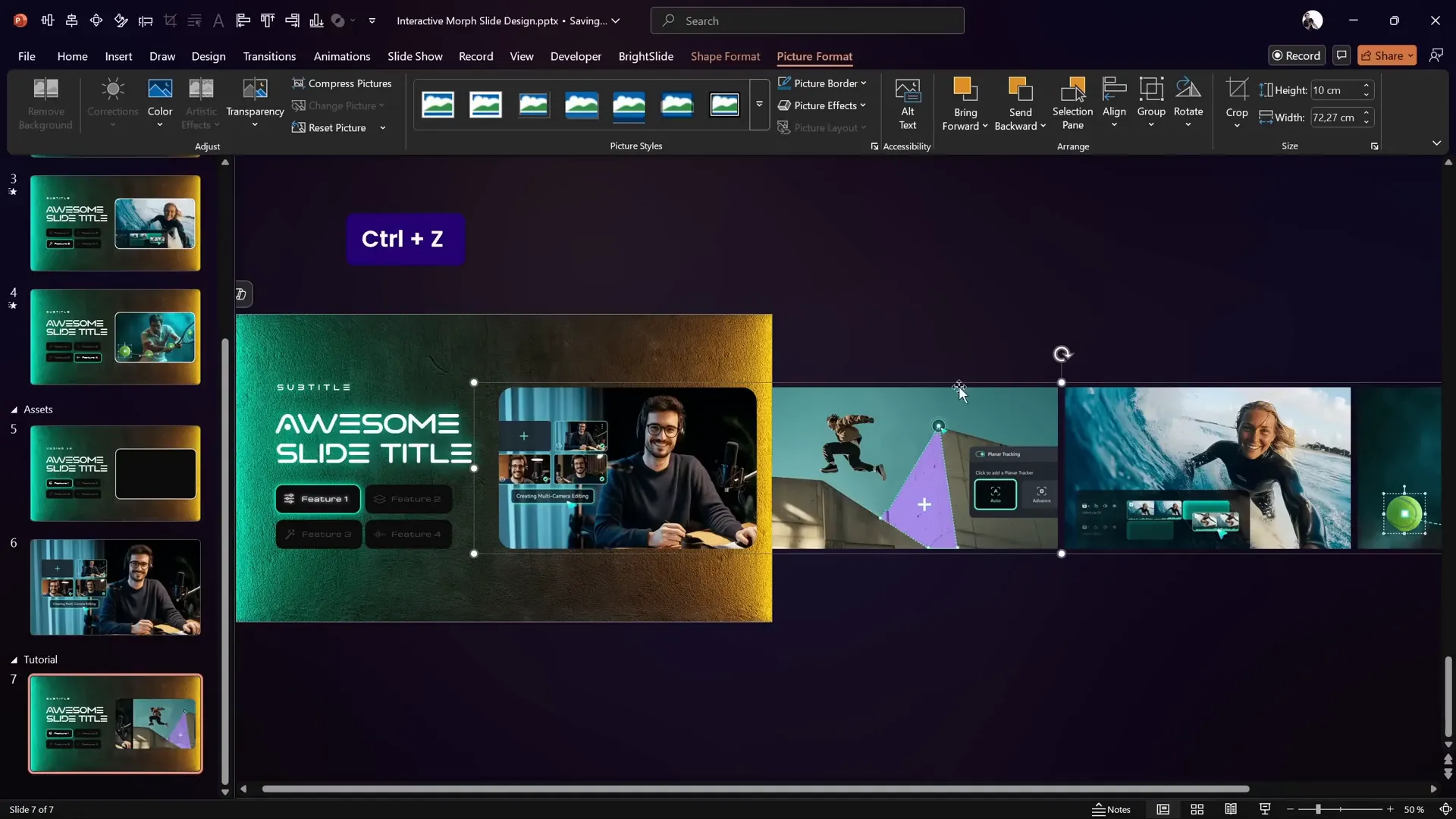Select slide 6 thumbnail
The height and width of the screenshot is (819, 1456).
click(115, 587)
